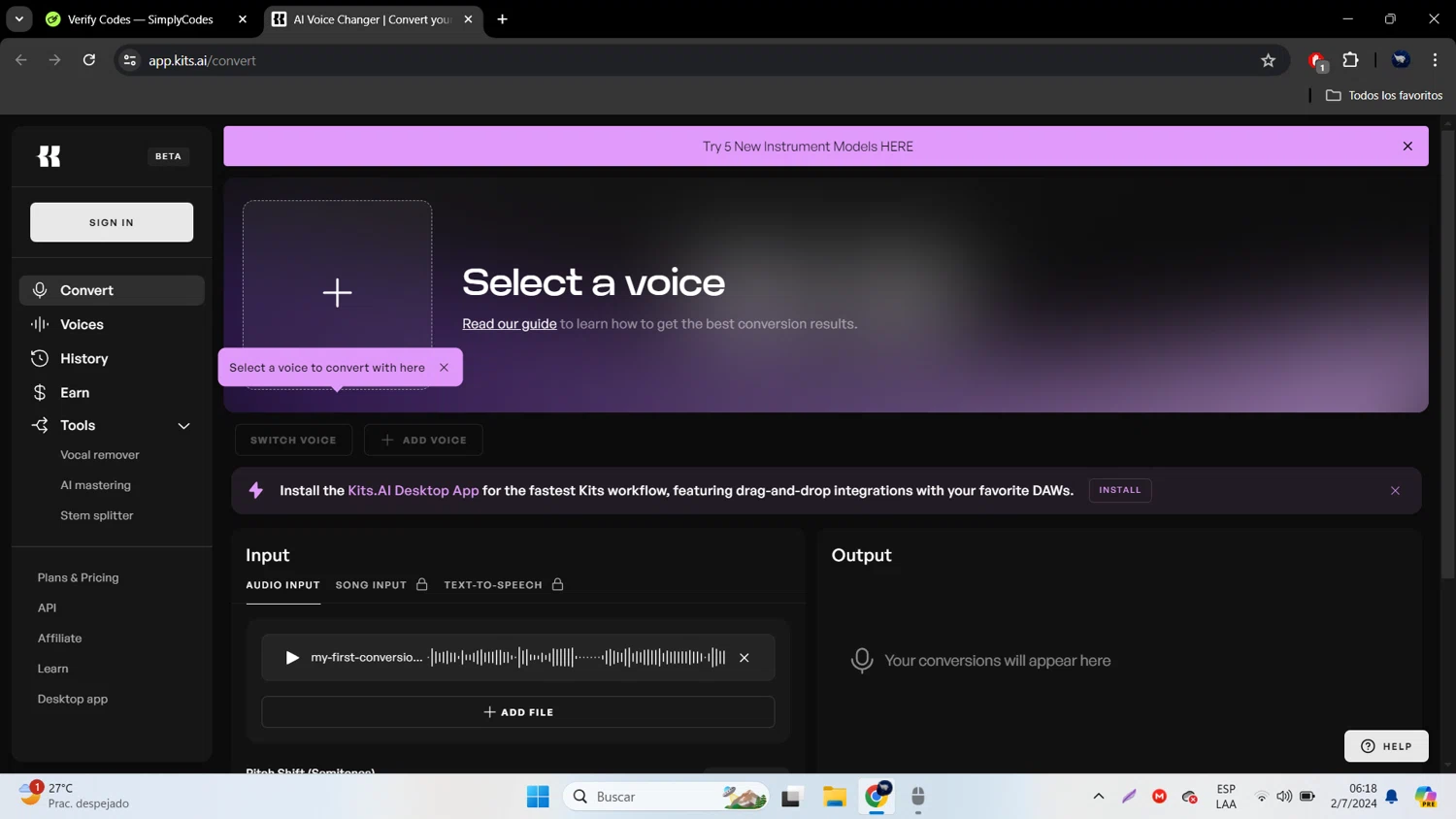Open the weather widget on taskbar

tap(76, 796)
